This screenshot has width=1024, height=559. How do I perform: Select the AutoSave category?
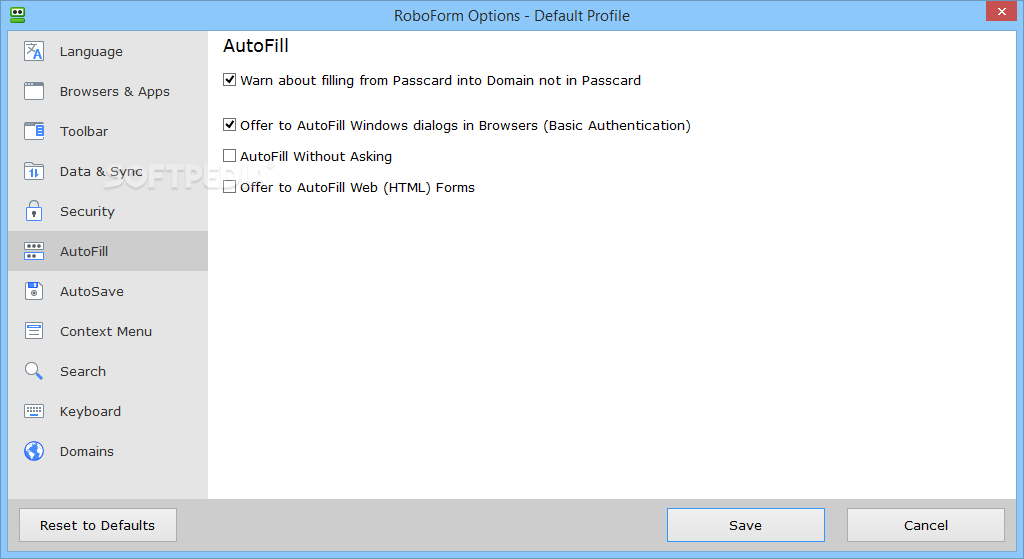pos(108,291)
